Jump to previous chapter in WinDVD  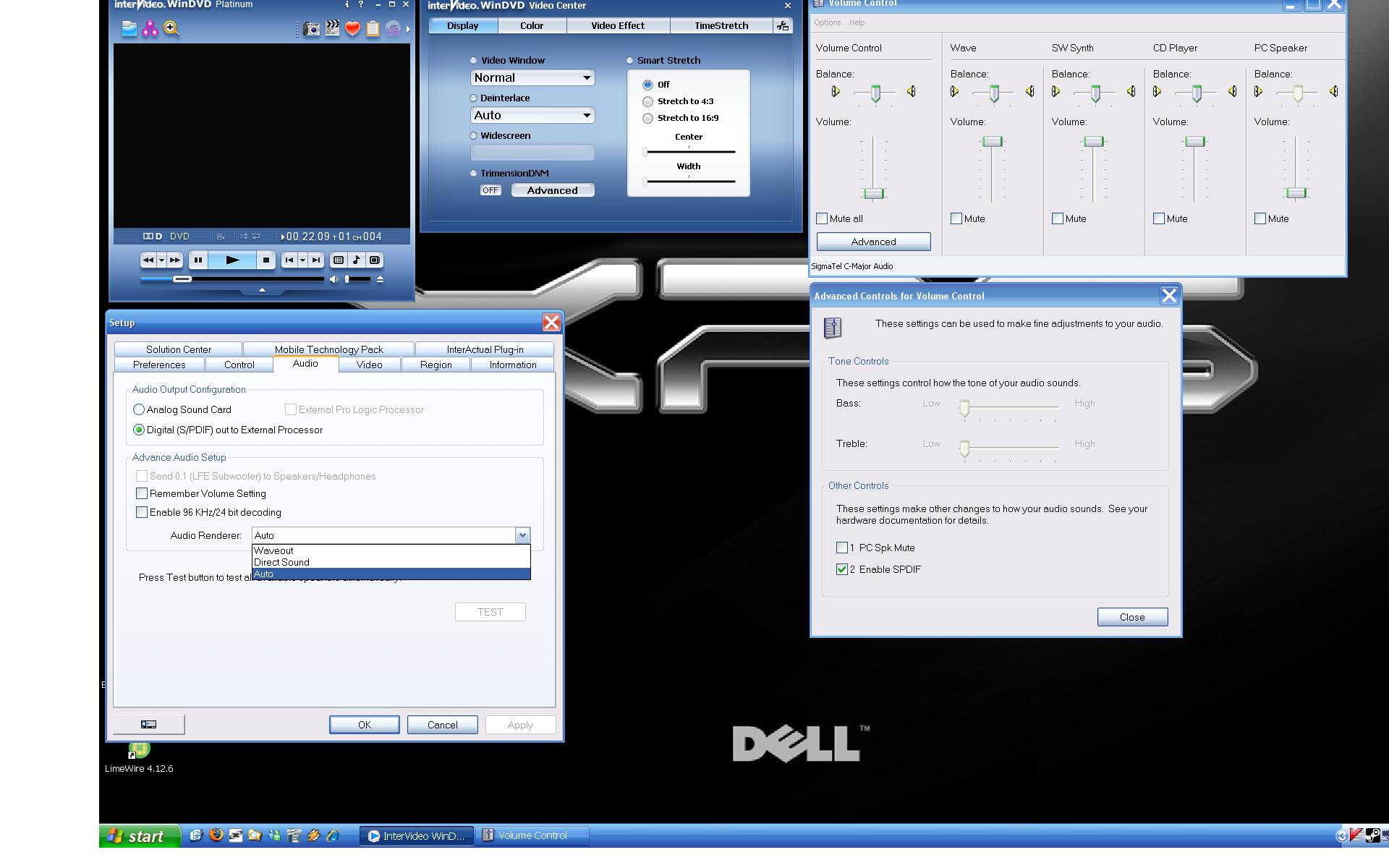pyautogui.click(x=289, y=260)
